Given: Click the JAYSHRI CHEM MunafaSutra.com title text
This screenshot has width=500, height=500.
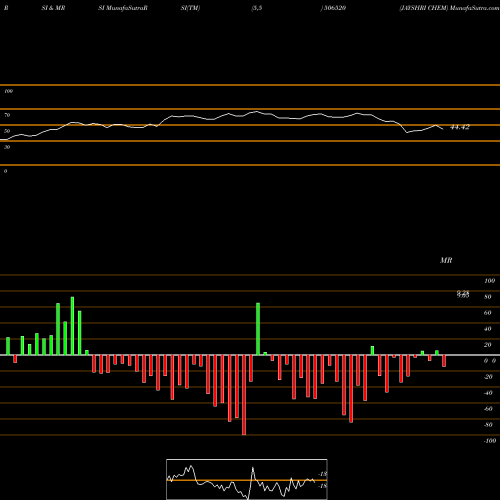Looking at the screenshot, I should 449,8.
